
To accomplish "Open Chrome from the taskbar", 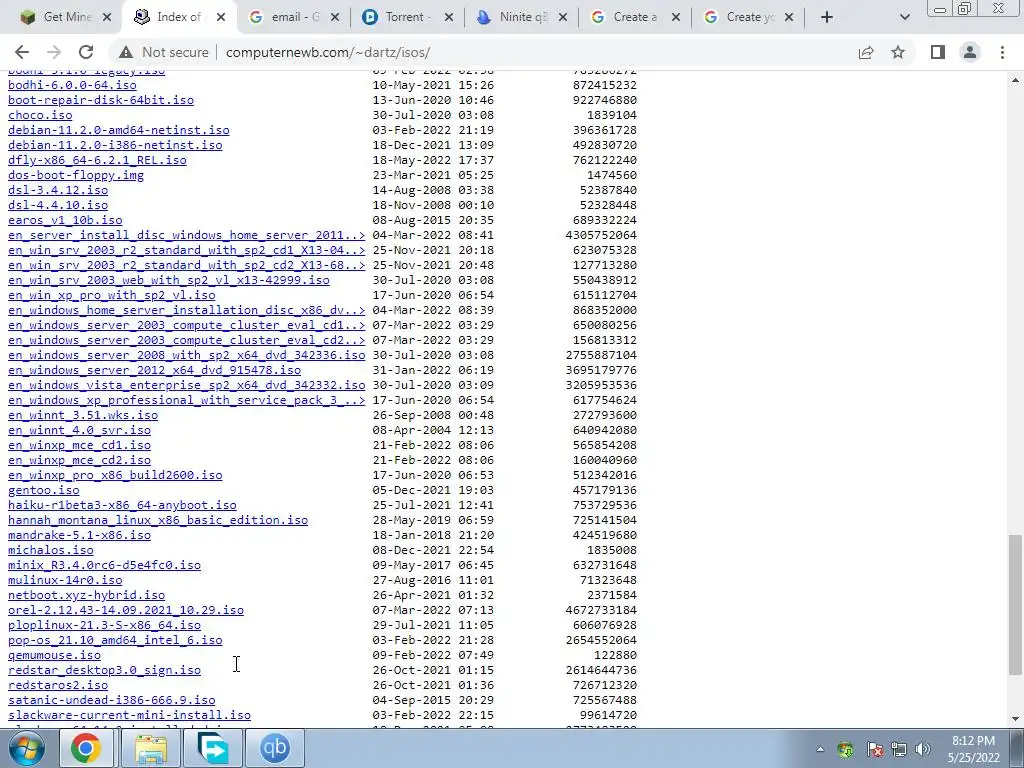I will [x=86, y=748].
